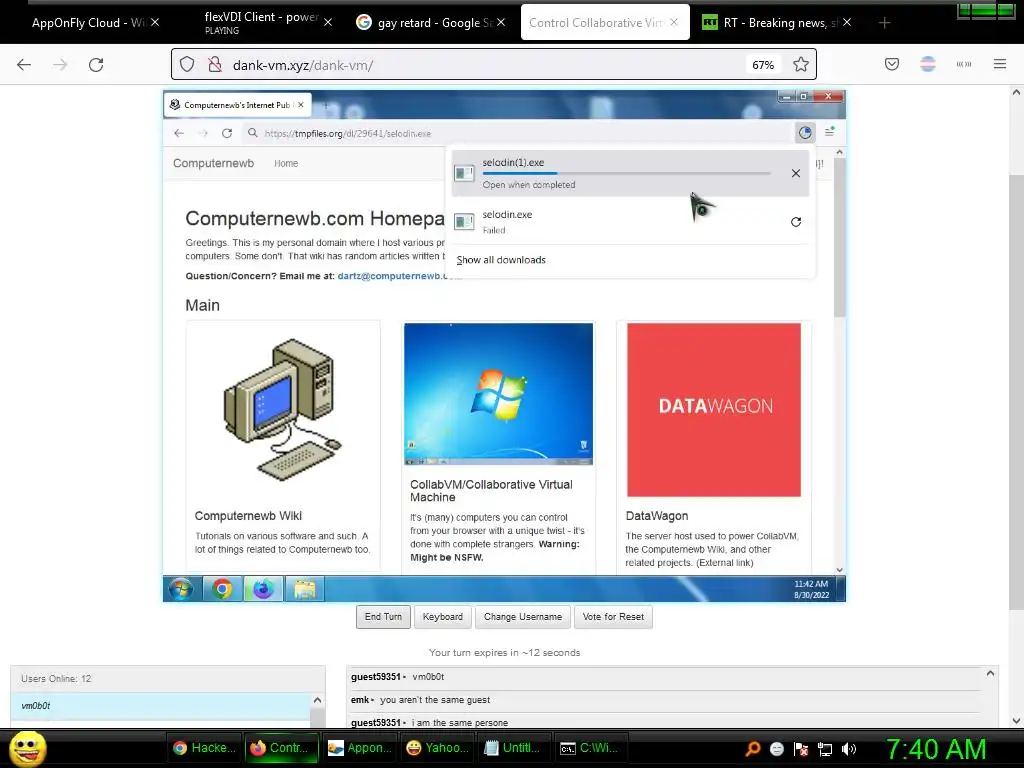Click the Vote for Reset button

613,616
